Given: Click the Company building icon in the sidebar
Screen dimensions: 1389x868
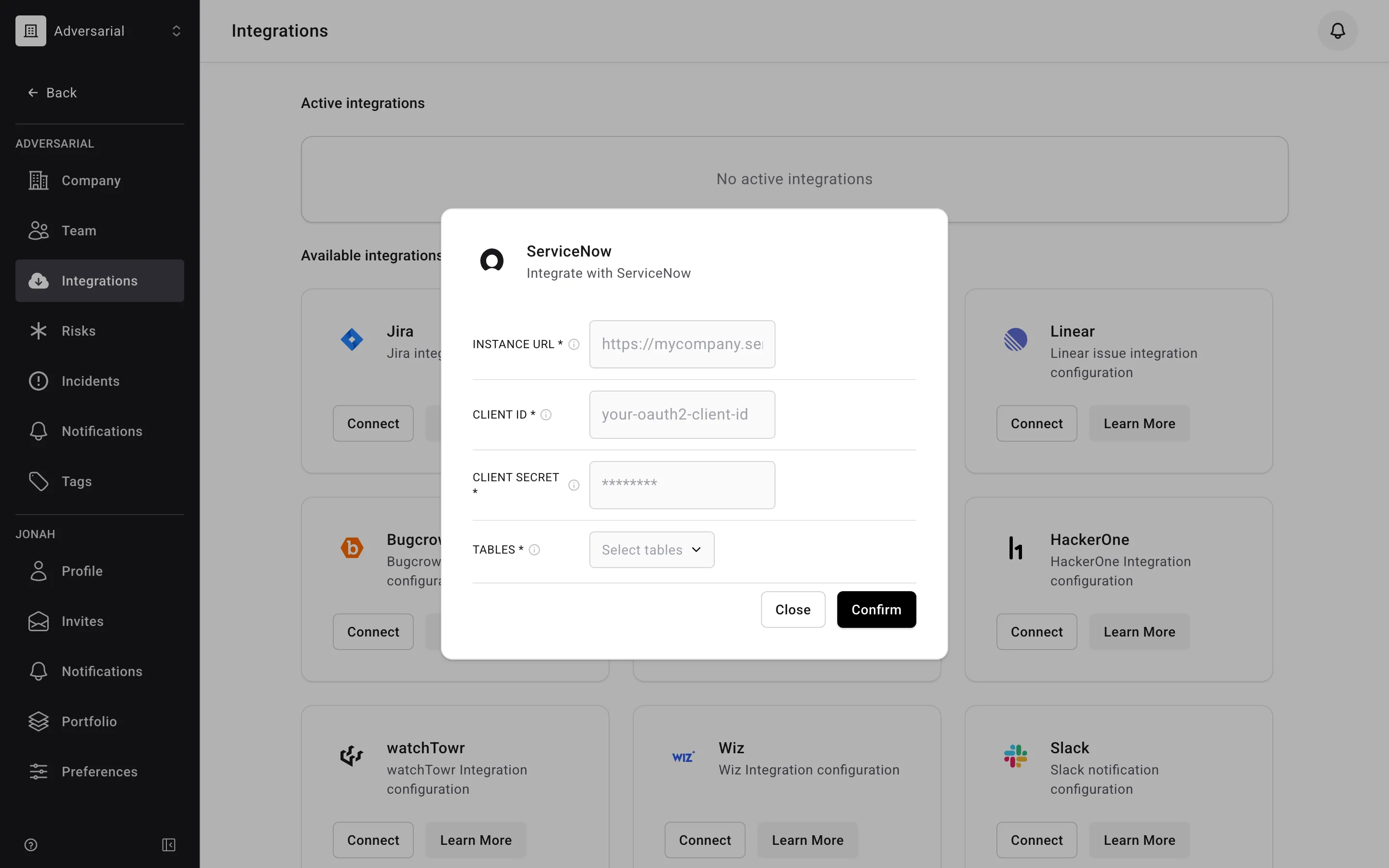Looking at the screenshot, I should pos(39,180).
